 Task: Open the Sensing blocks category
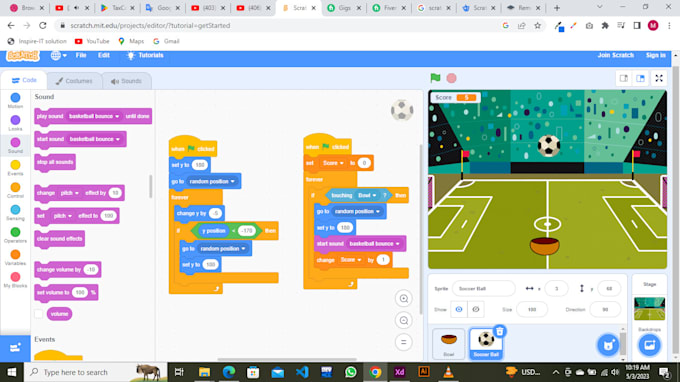(x=15, y=212)
